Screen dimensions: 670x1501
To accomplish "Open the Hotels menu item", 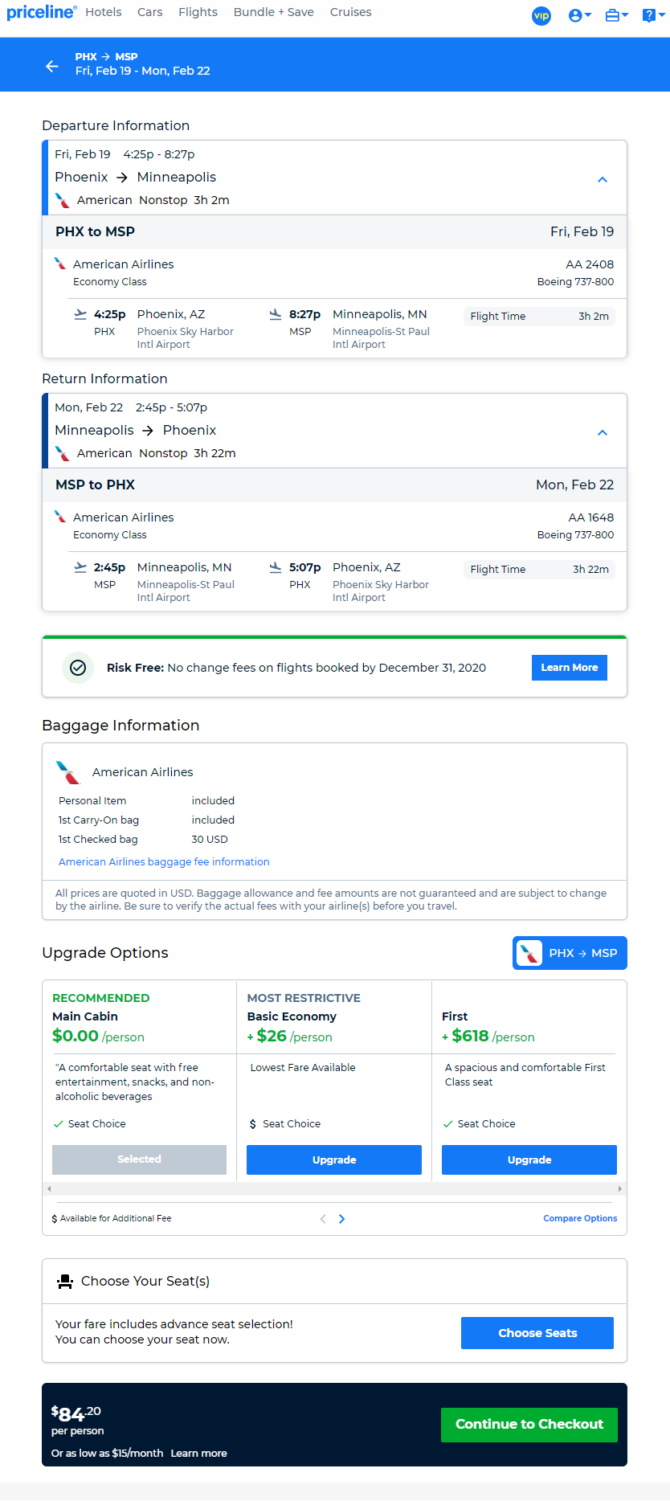I will [104, 12].
